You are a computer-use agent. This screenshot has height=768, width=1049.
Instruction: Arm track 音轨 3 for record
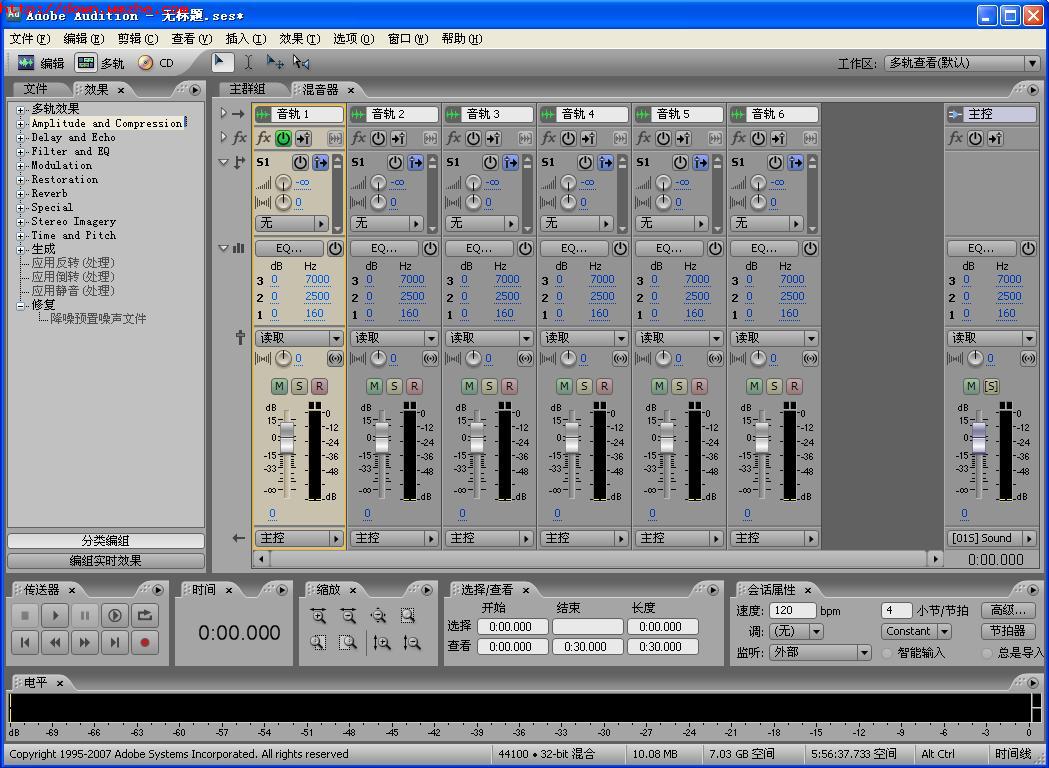tap(509, 386)
